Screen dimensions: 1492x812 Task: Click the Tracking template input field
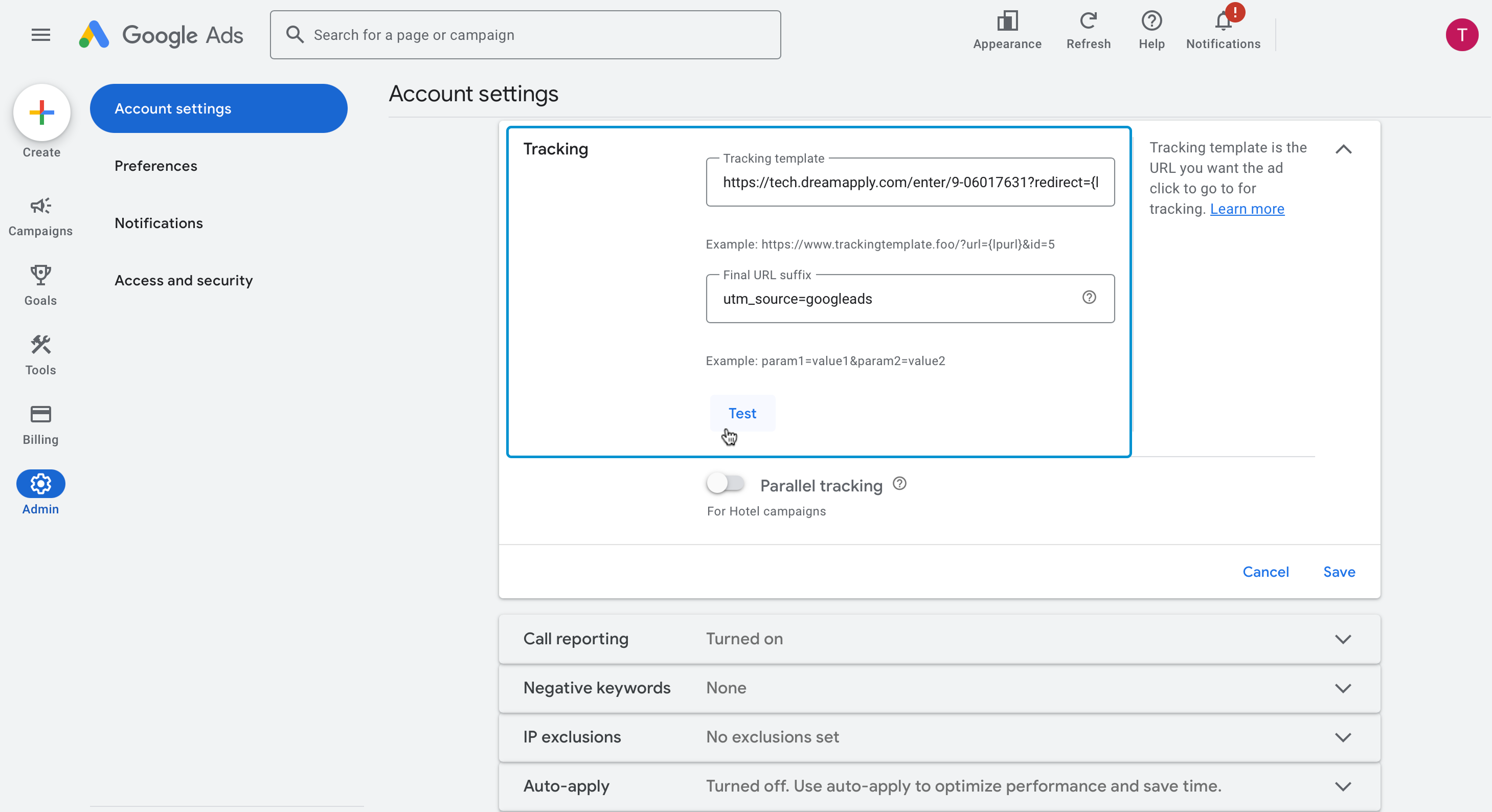coord(910,183)
